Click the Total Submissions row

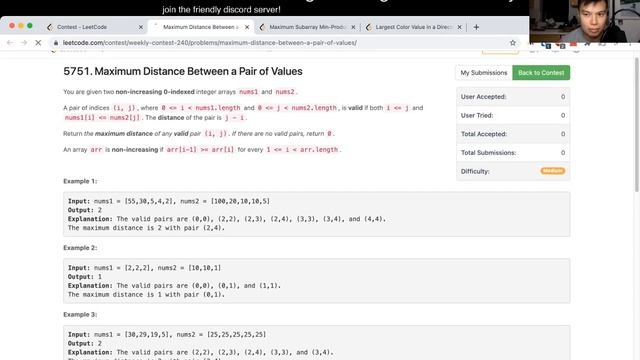[x=513, y=153]
